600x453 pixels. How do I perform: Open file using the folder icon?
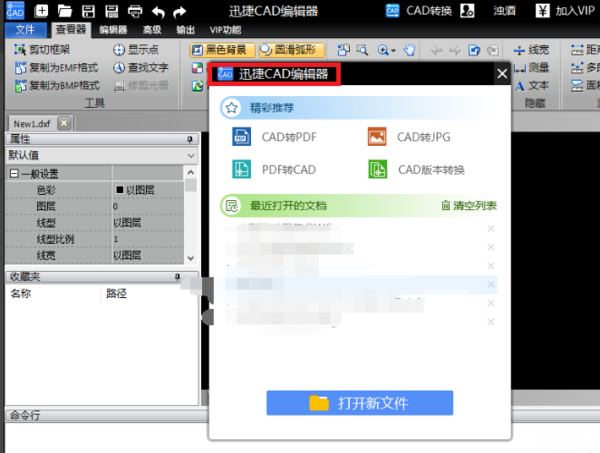(x=65, y=11)
